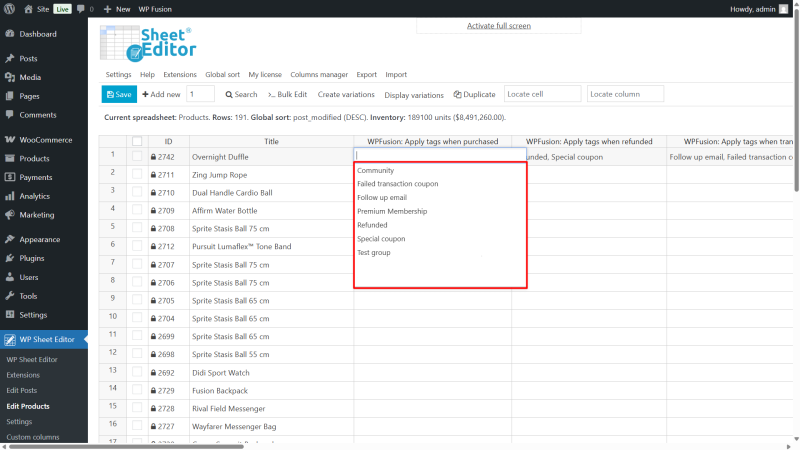Click the Tools wrench icon
This screenshot has height=450, width=800.
10,296
